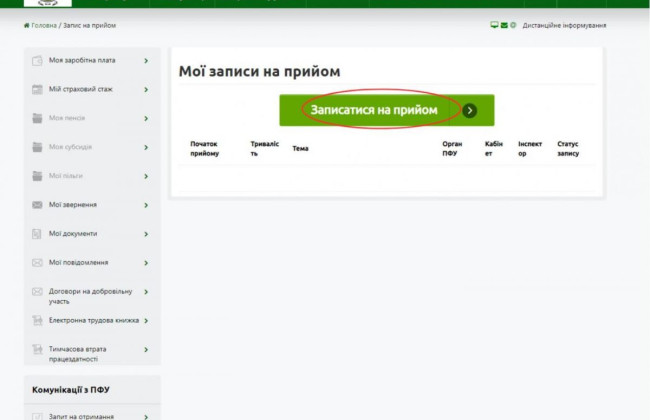The height and width of the screenshot is (420, 650).
Task: Click the round green icon near Дистанційне інформування
Action: pos(513,25)
